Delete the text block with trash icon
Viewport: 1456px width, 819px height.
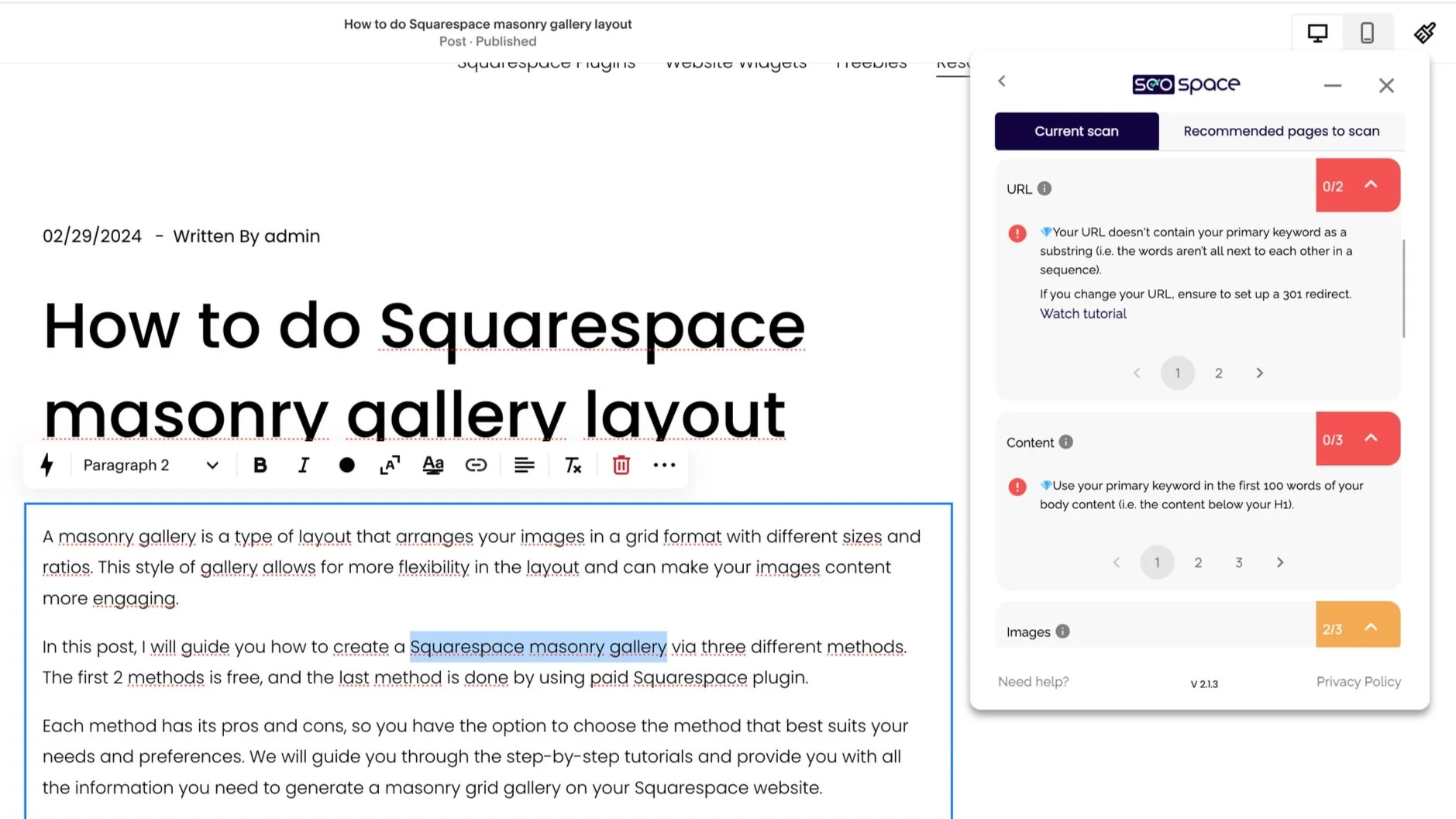click(621, 465)
